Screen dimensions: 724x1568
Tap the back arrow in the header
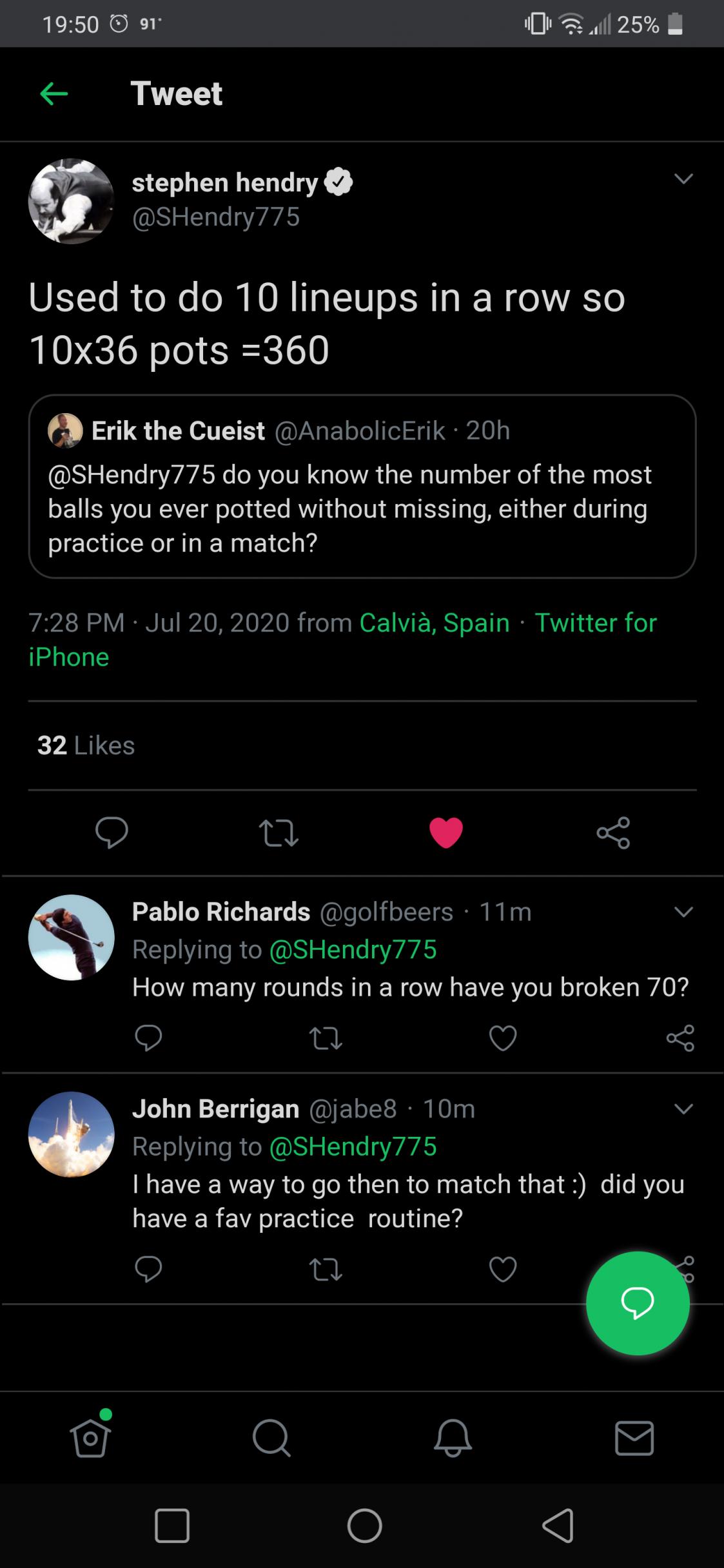click(x=54, y=94)
